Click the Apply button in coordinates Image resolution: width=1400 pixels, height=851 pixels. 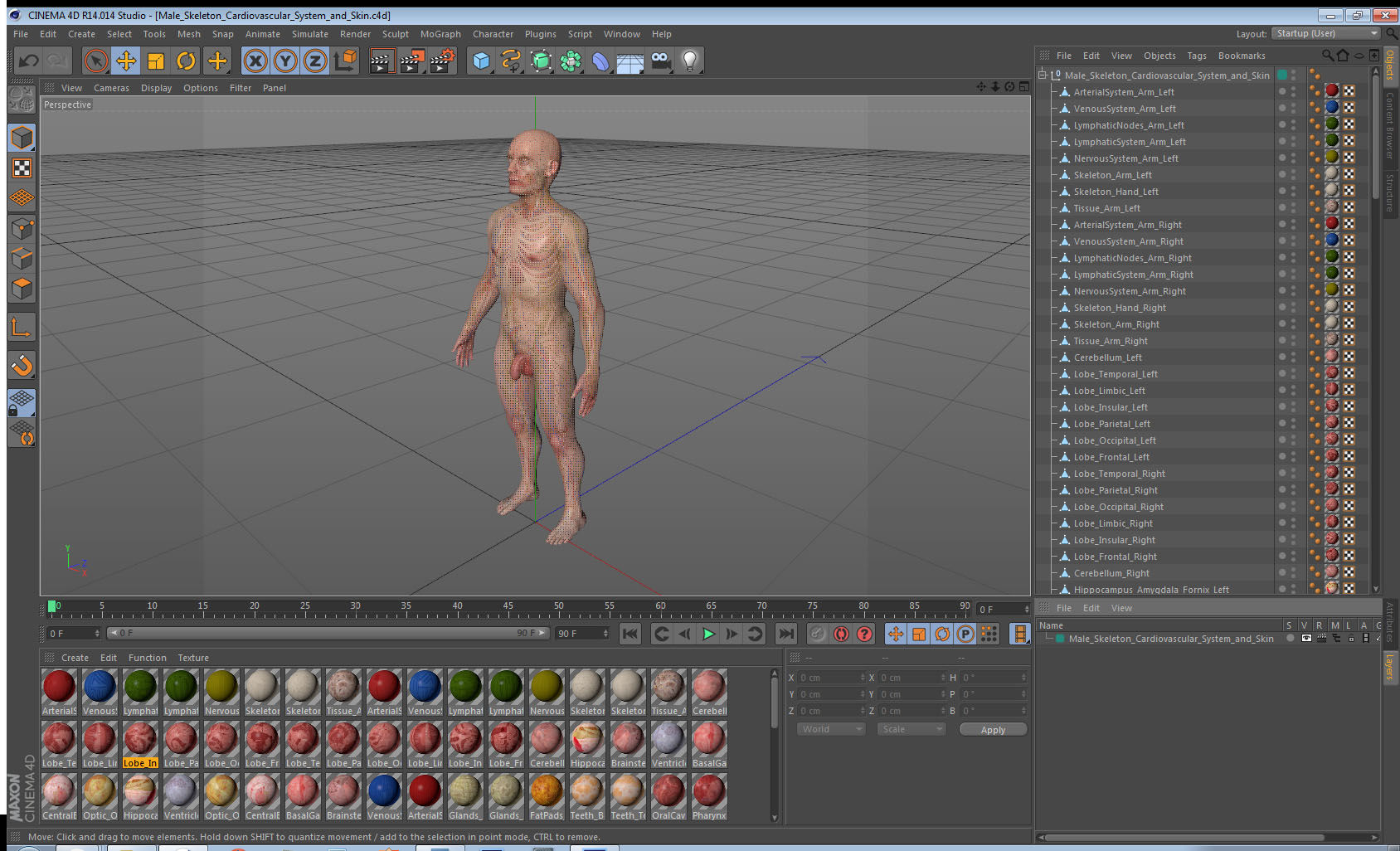[x=993, y=730]
